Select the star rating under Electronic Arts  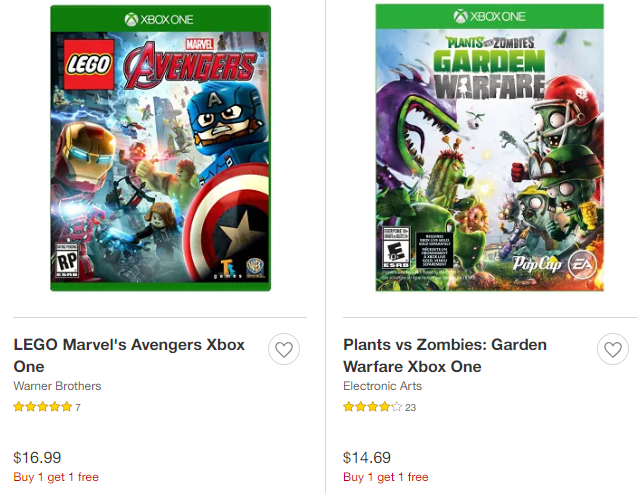[x=372, y=407]
